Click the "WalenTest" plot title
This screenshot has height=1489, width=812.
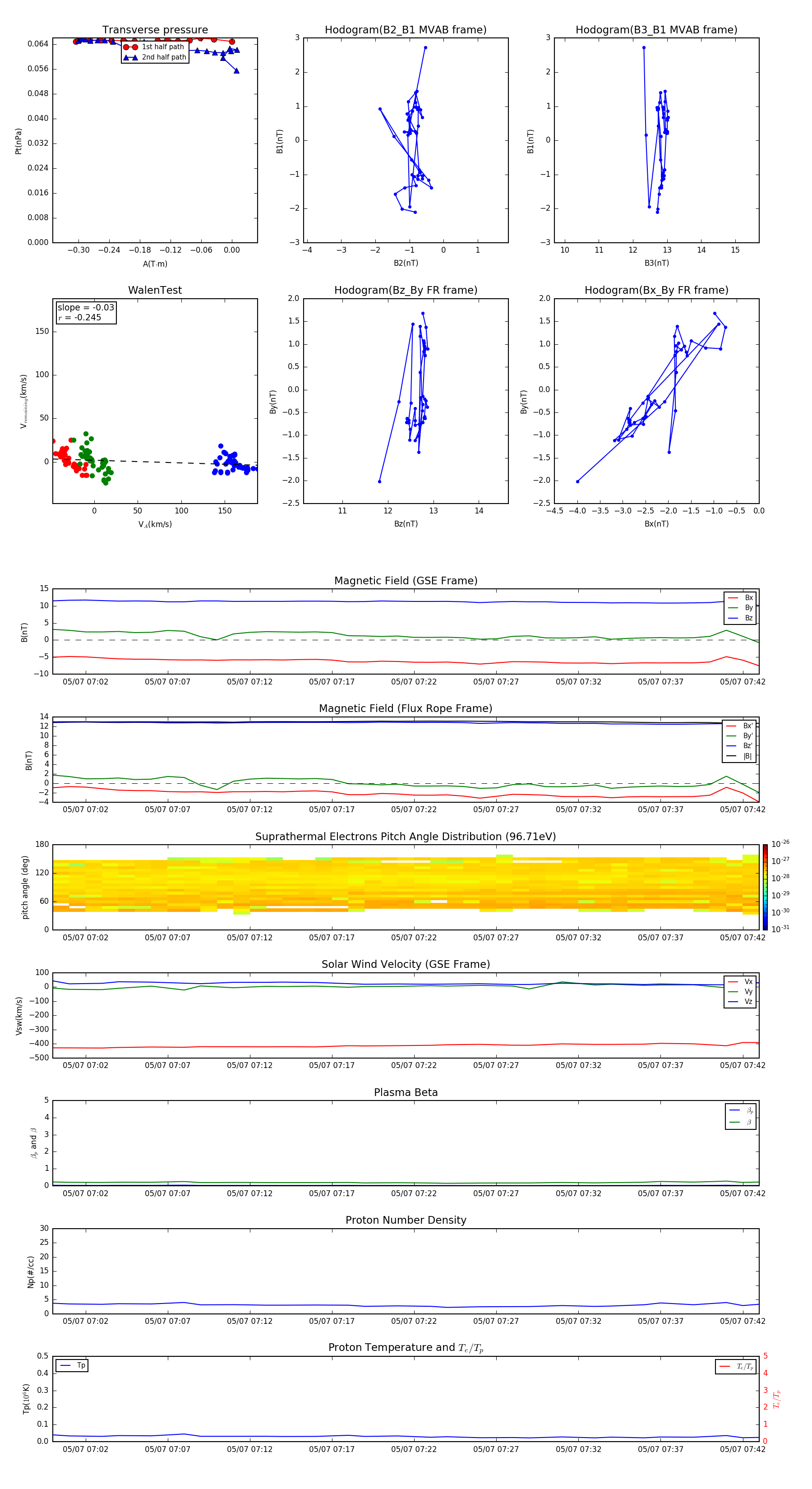pyautogui.click(x=155, y=290)
